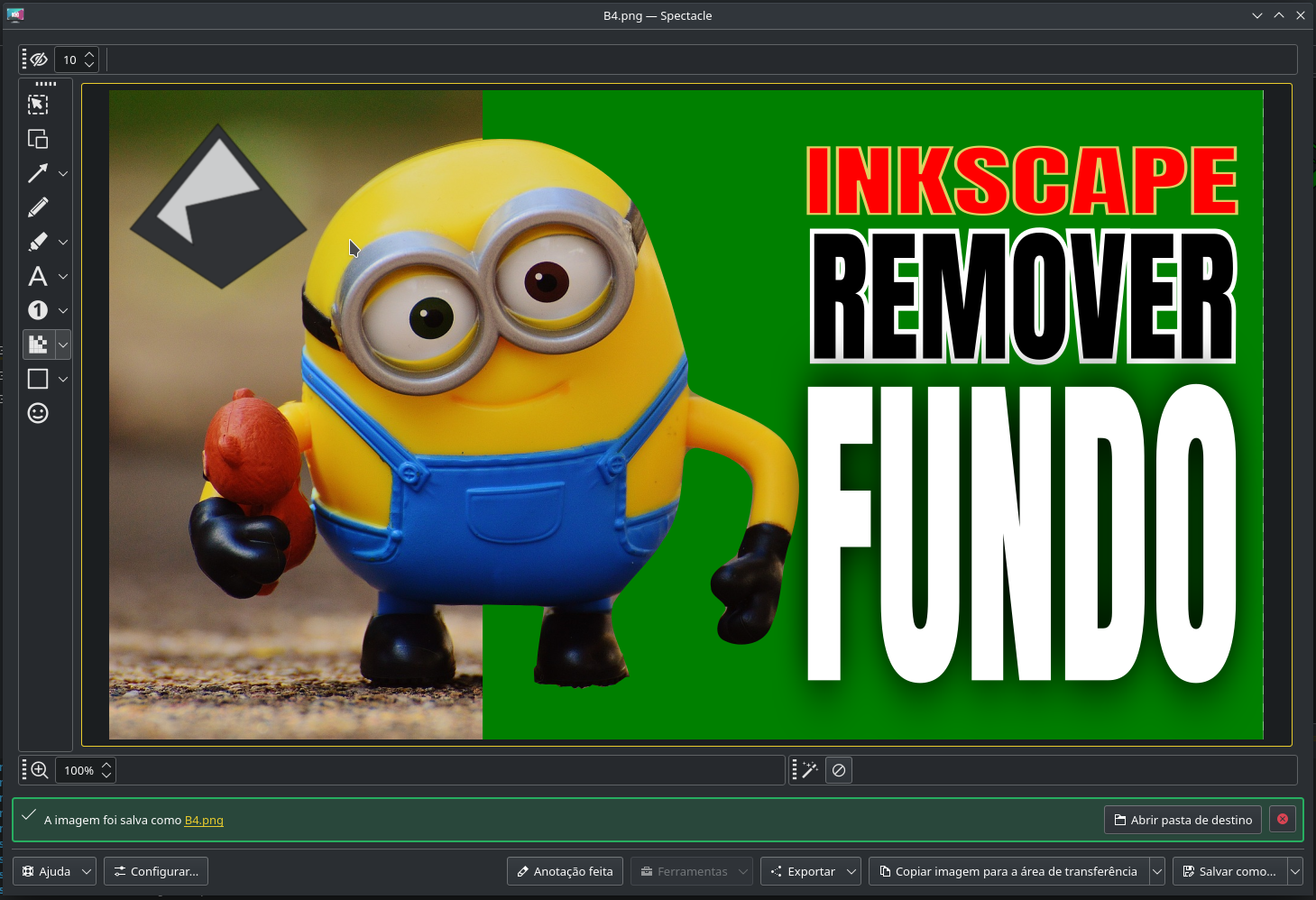
Task: Click the zoom magnifier icon
Action: click(40, 770)
